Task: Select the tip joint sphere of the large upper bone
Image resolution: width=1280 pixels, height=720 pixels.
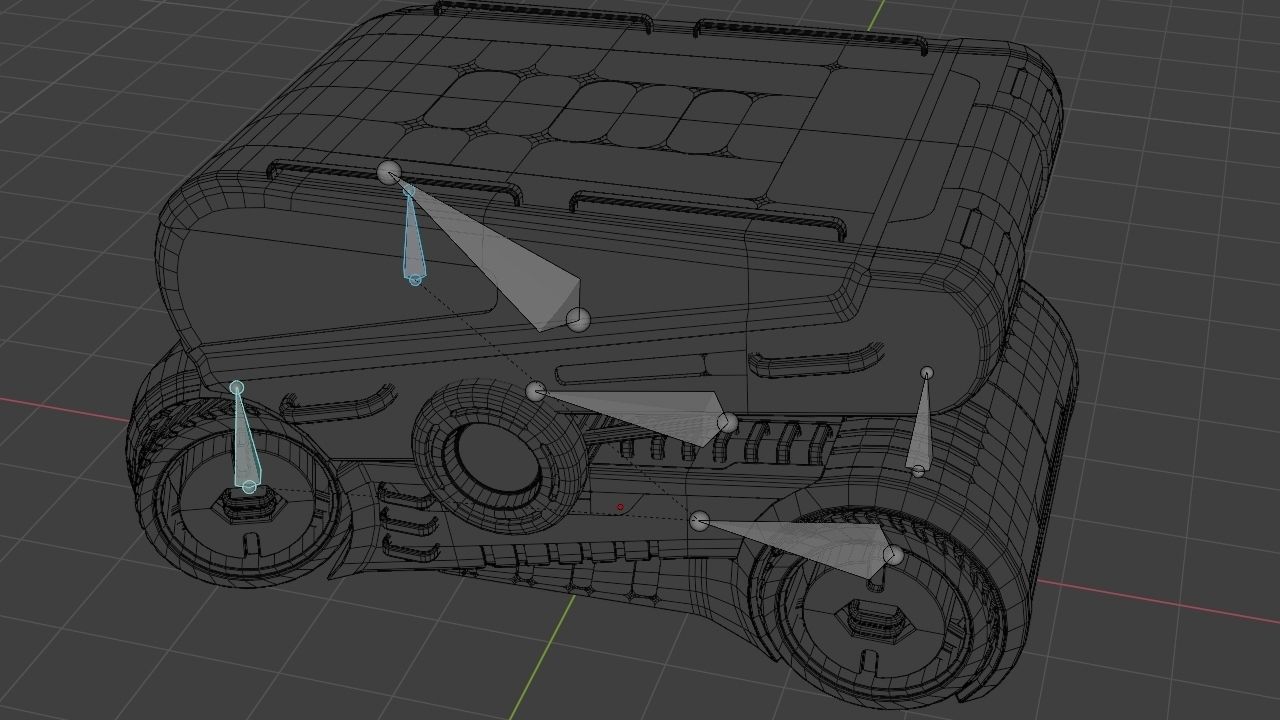Action: (x=578, y=320)
